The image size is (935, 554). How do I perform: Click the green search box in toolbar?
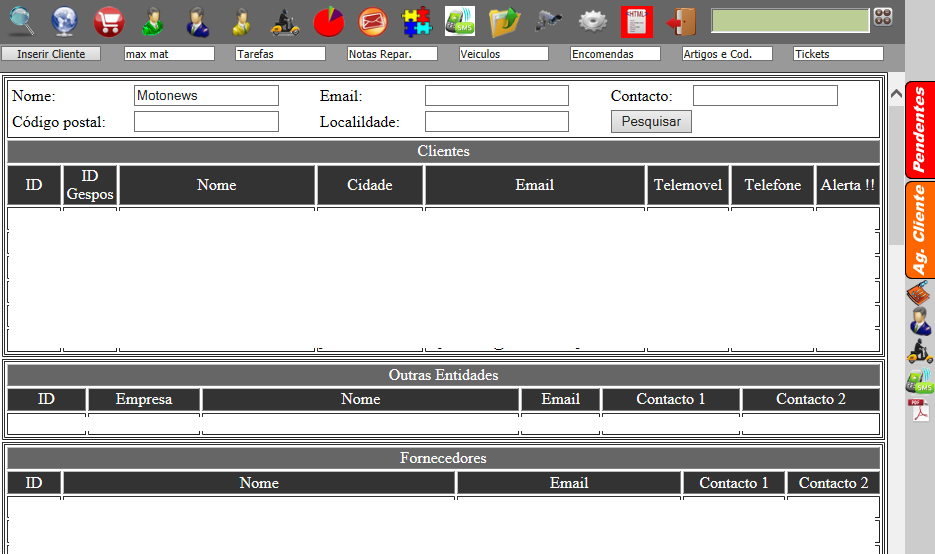[791, 20]
